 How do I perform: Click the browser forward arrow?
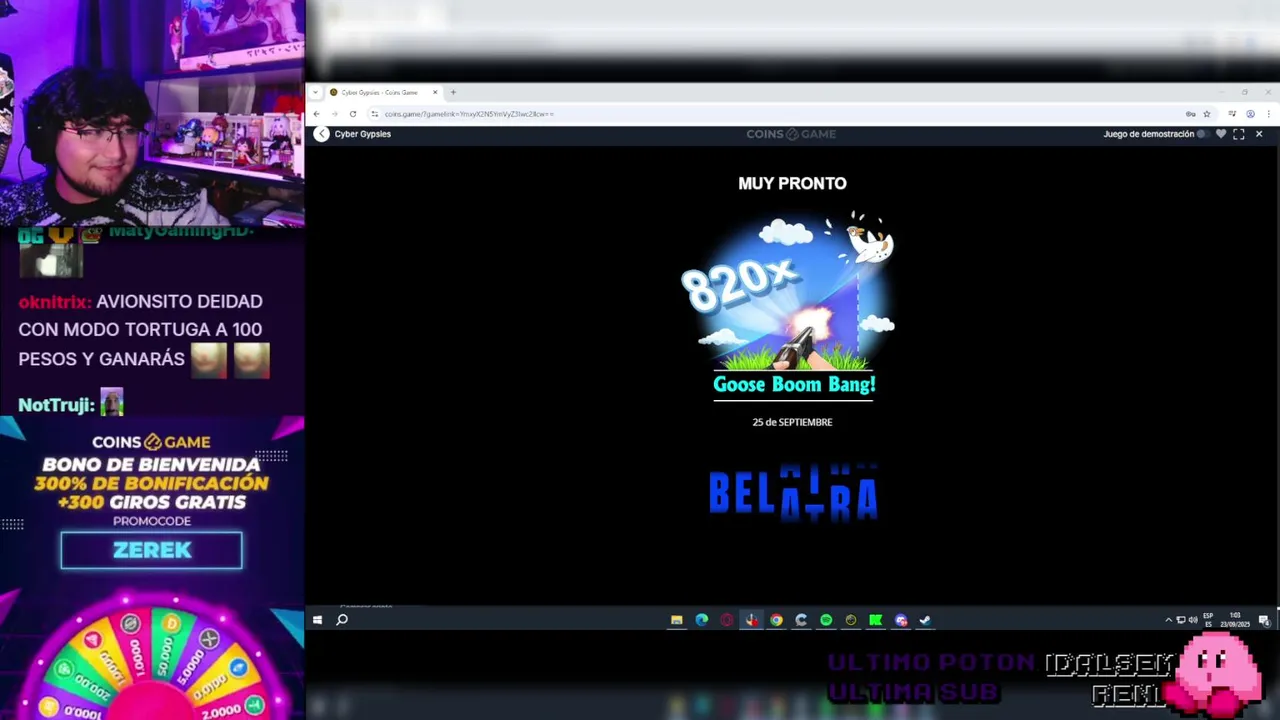pos(334,114)
